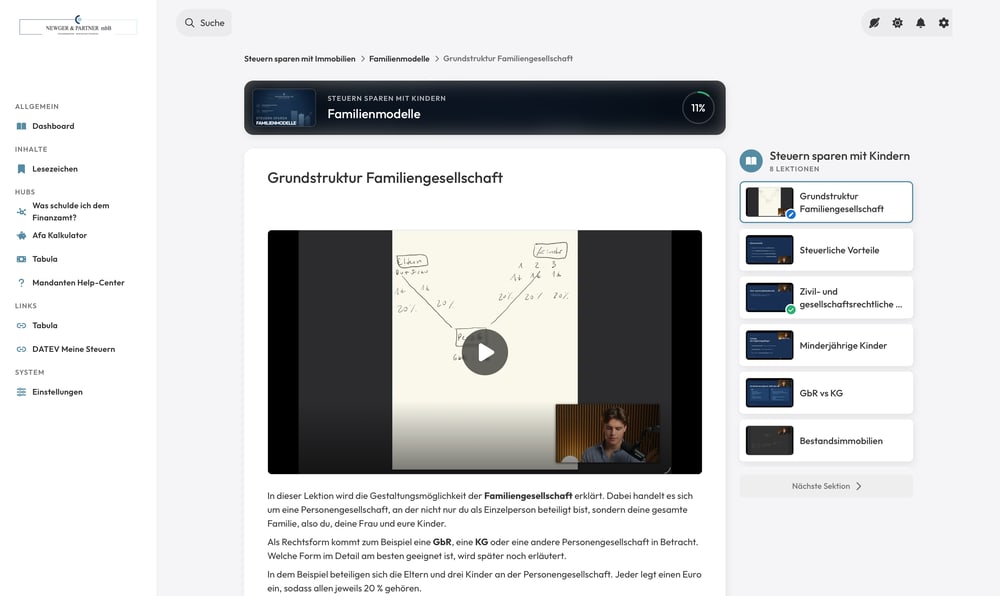The height and width of the screenshot is (596, 1000).
Task: Select lesson Steuerliche Vorteile
Action: coord(826,250)
